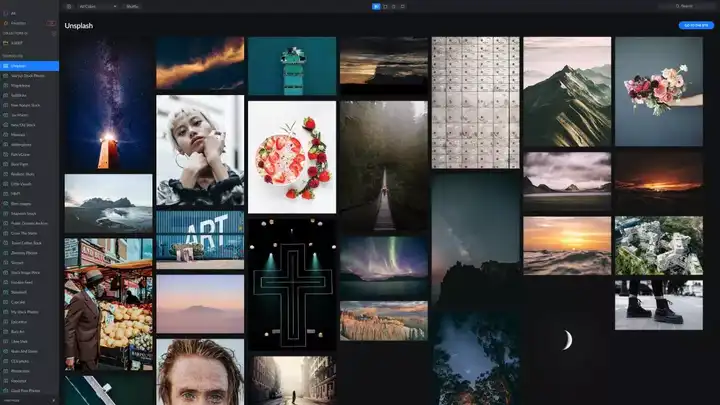Viewport: 720px width, 405px height.
Task: Open the aerial white building photo
Action: click(659, 246)
